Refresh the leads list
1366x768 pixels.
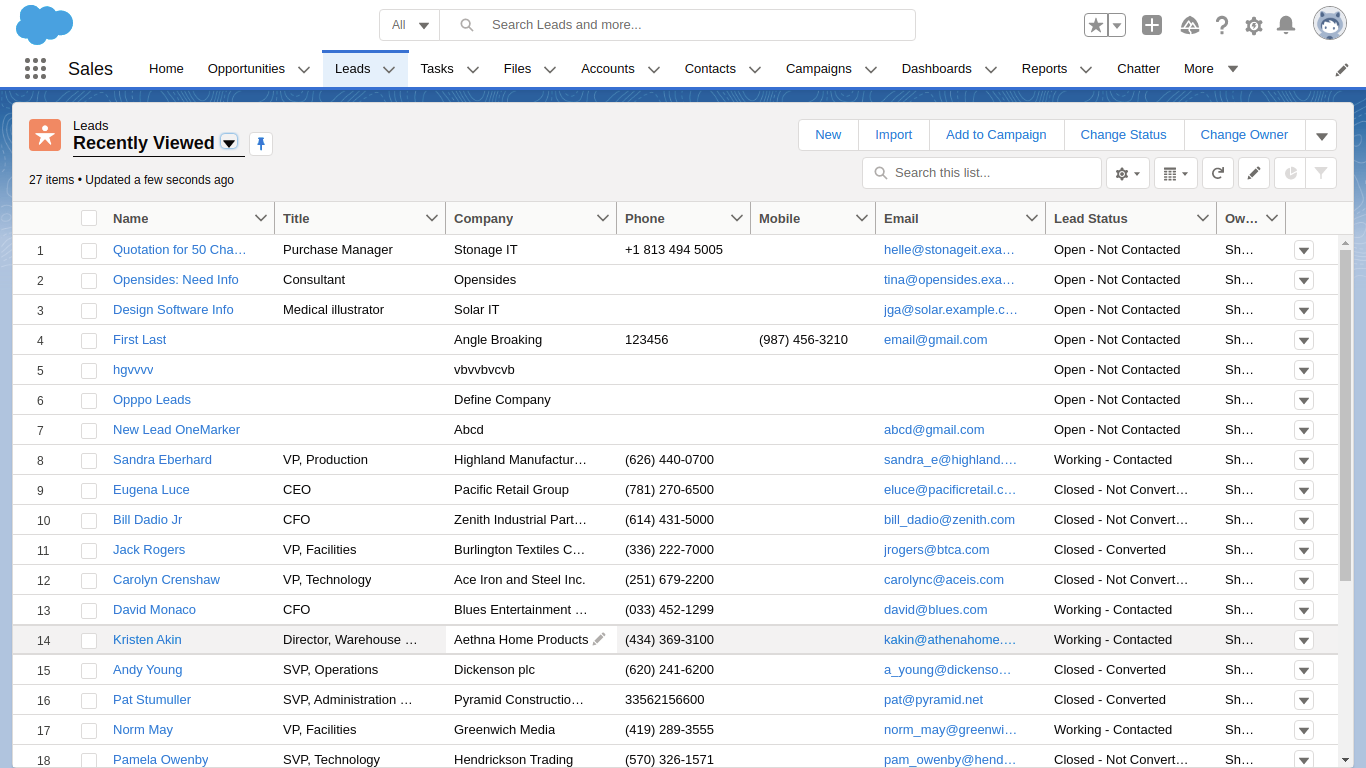tap(1218, 173)
